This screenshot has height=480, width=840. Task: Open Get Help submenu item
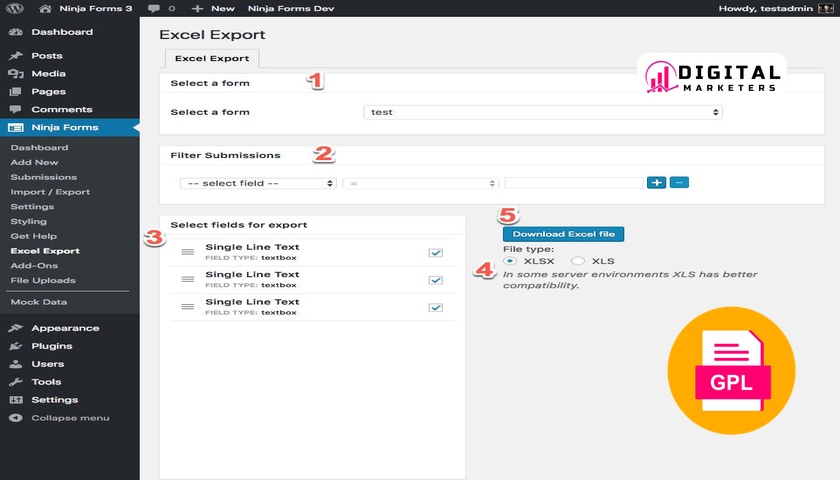point(33,236)
